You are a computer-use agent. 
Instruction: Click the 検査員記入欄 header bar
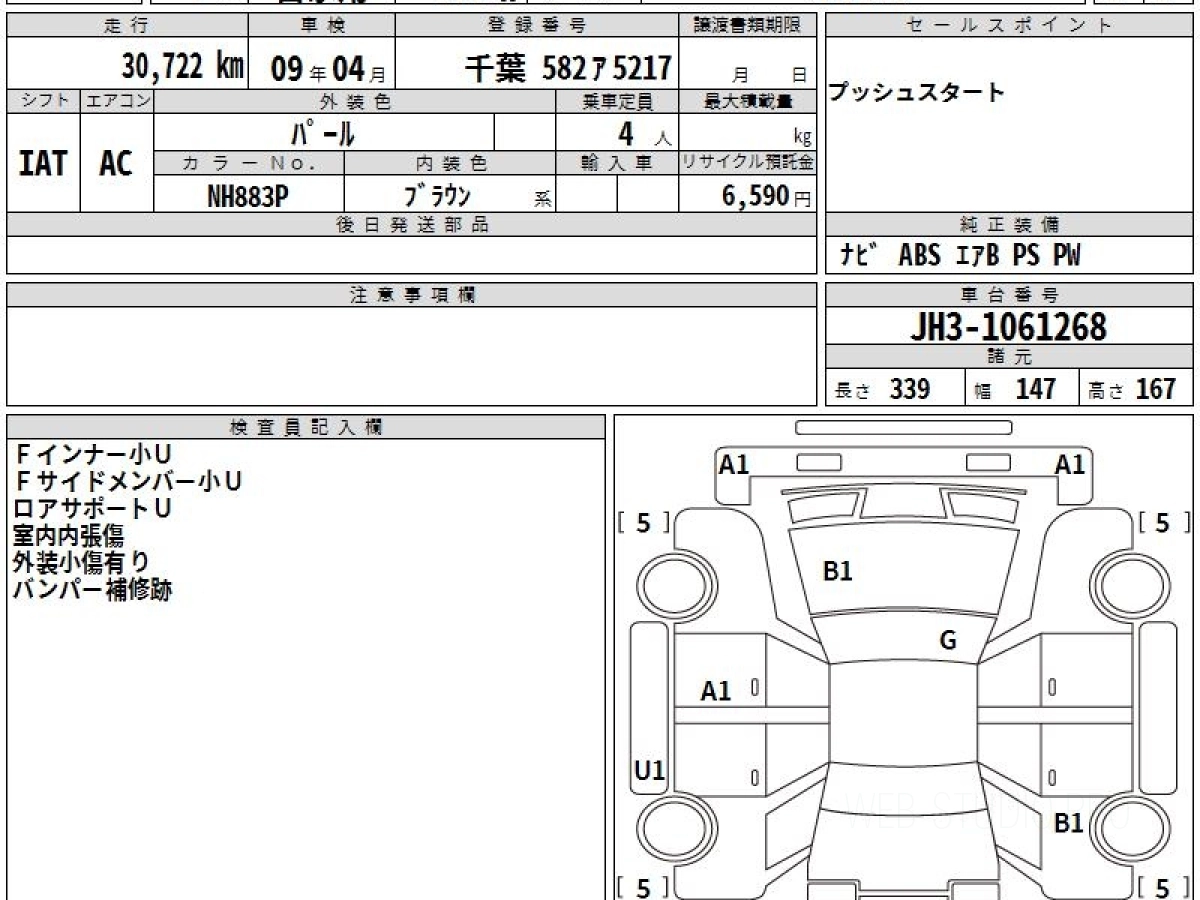[x=306, y=426]
